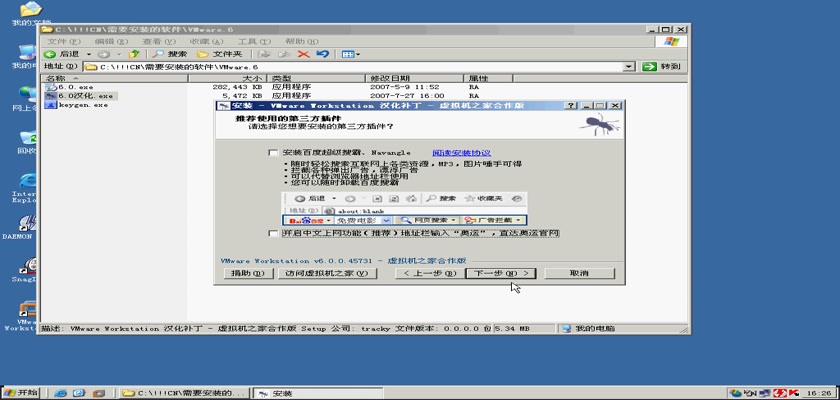Viewport: 840px width, 400px height.
Task: Go up one folder level in Explorer
Action: tap(134, 54)
